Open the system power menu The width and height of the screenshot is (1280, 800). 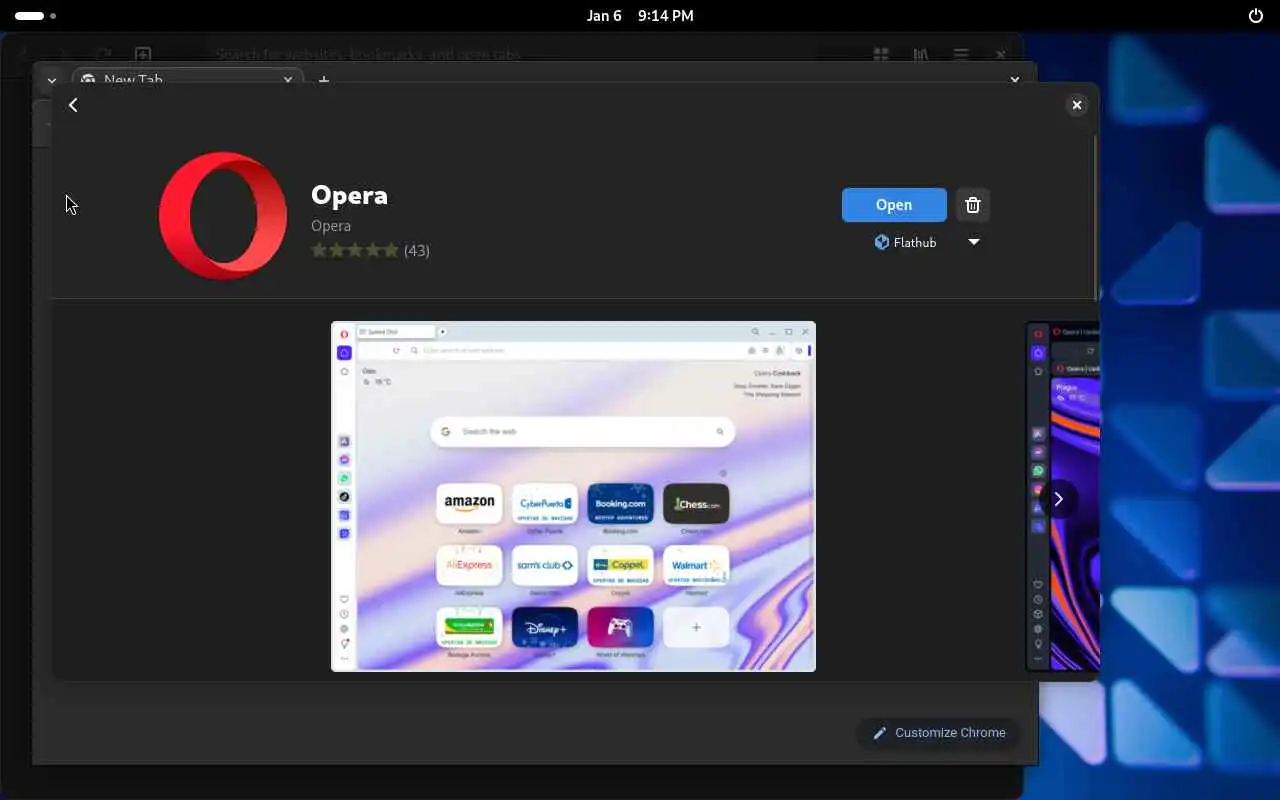pos(1256,16)
